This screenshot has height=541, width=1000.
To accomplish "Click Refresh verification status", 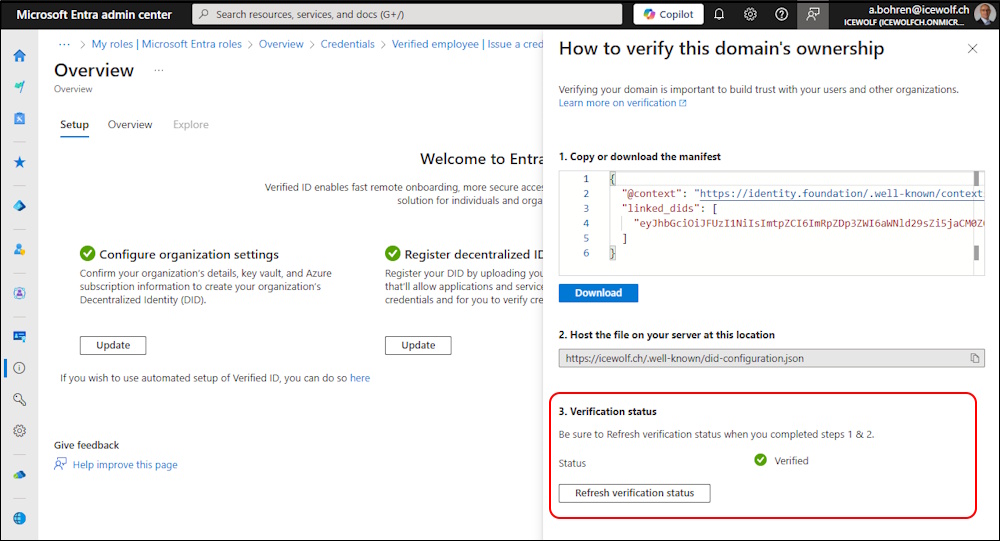I will [635, 493].
